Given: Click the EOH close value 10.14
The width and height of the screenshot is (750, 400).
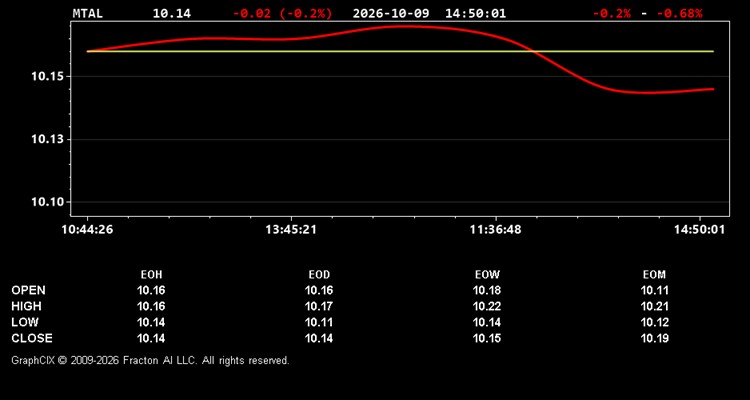Looking at the screenshot, I should [151, 338].
